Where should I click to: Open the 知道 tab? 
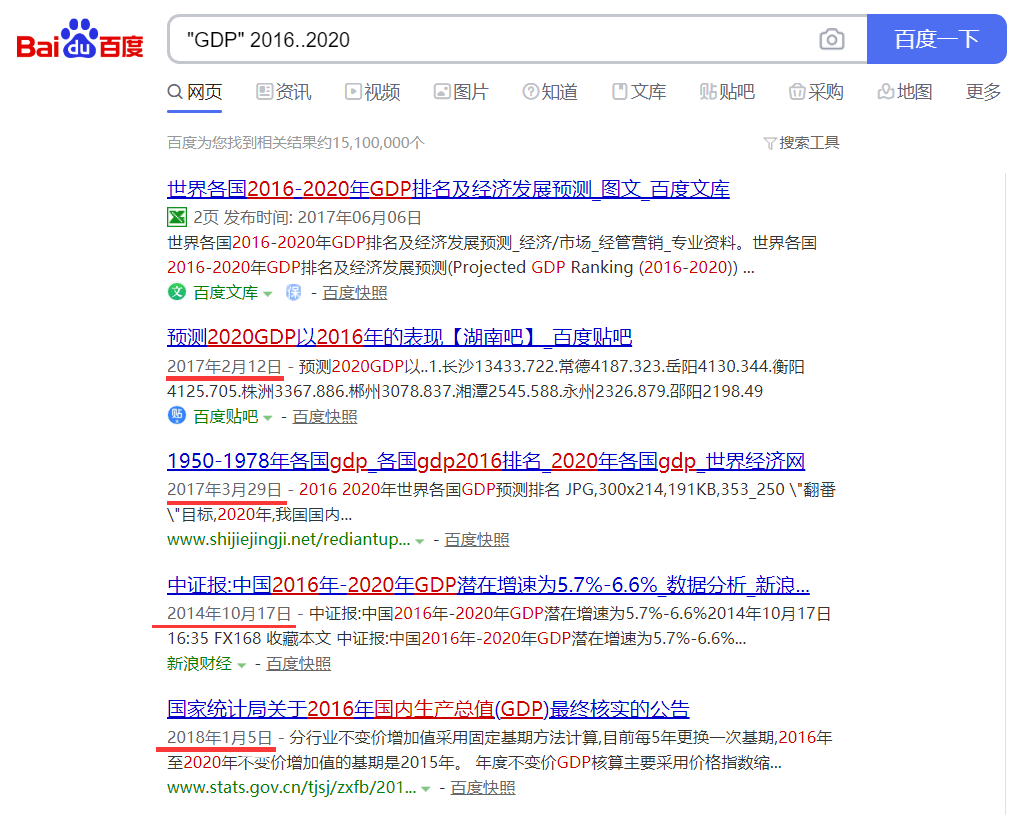pos(550,92)
